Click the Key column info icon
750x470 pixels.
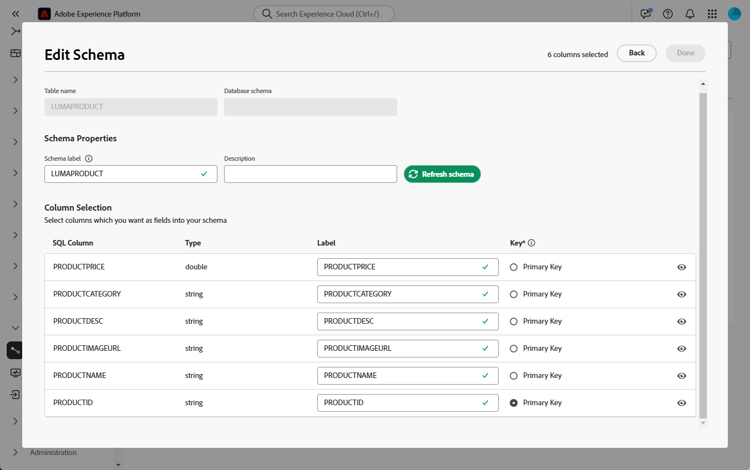coord(531,243)
